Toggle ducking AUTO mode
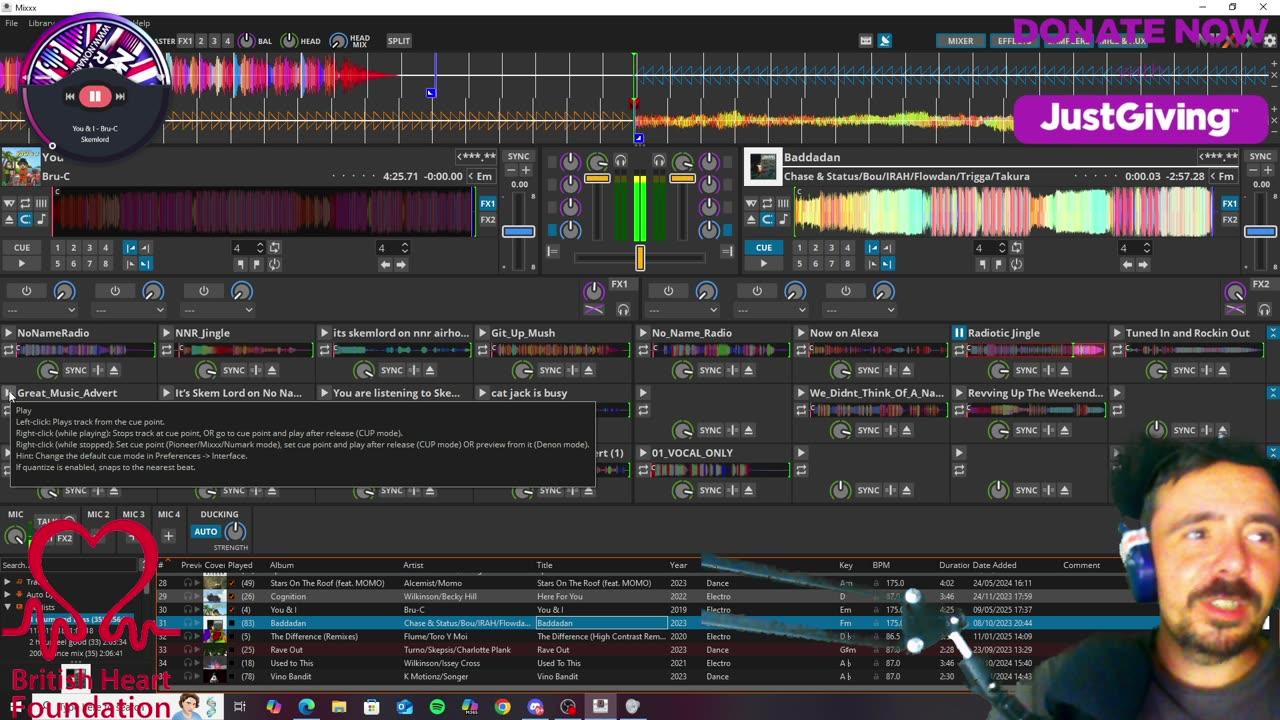1280x720 pixels. click(206, 532)
